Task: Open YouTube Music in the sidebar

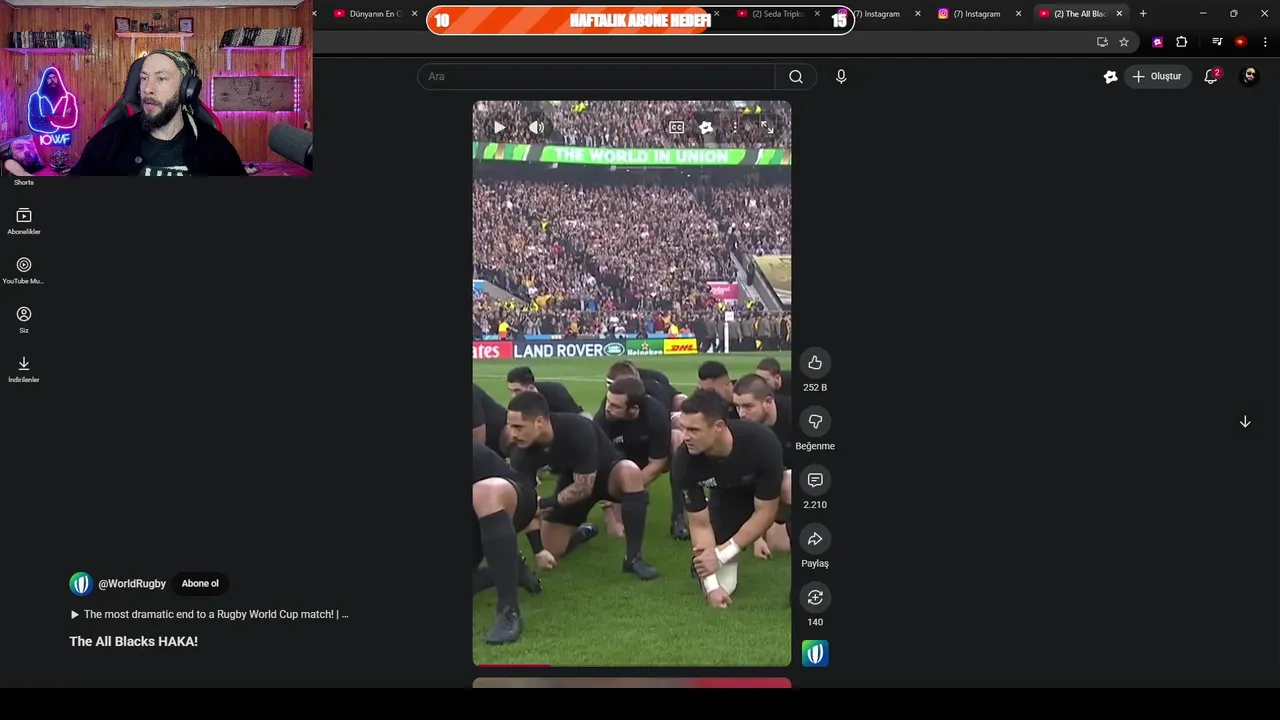Action: coord(24,271)
